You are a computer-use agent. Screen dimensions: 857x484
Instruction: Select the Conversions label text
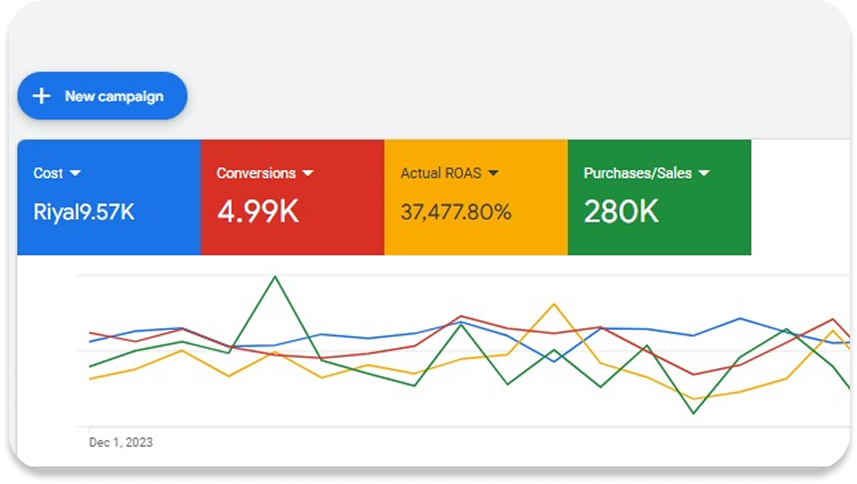click(x=256, y=173)
